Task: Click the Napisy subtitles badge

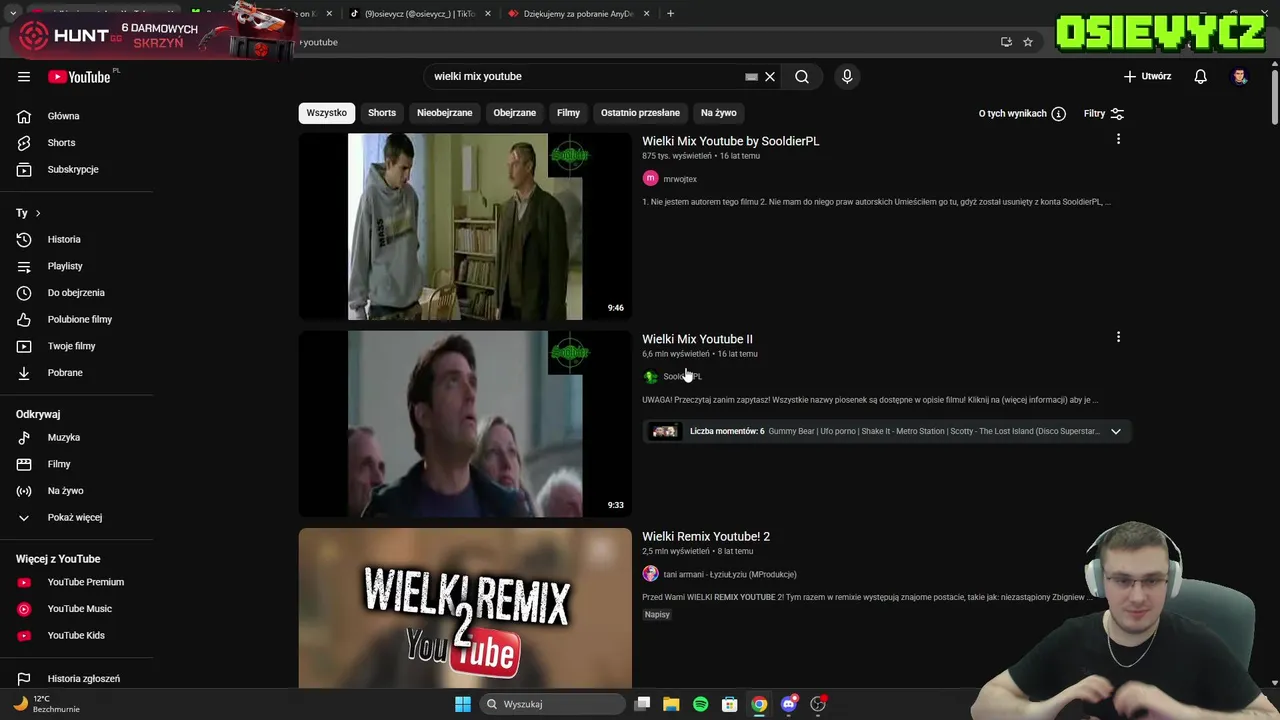Action: point(657,615)
